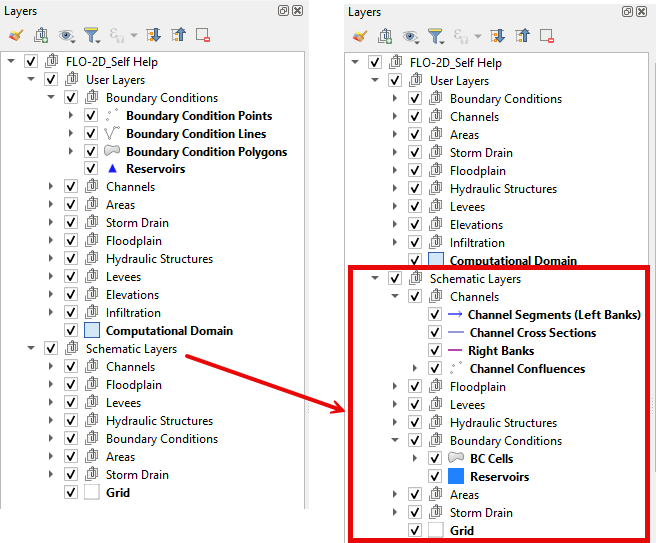The width and height of the screenshot is (656, 543).
Task: Disable the Channel Cross Sections layer checkbox
Action: coord(434,333)
